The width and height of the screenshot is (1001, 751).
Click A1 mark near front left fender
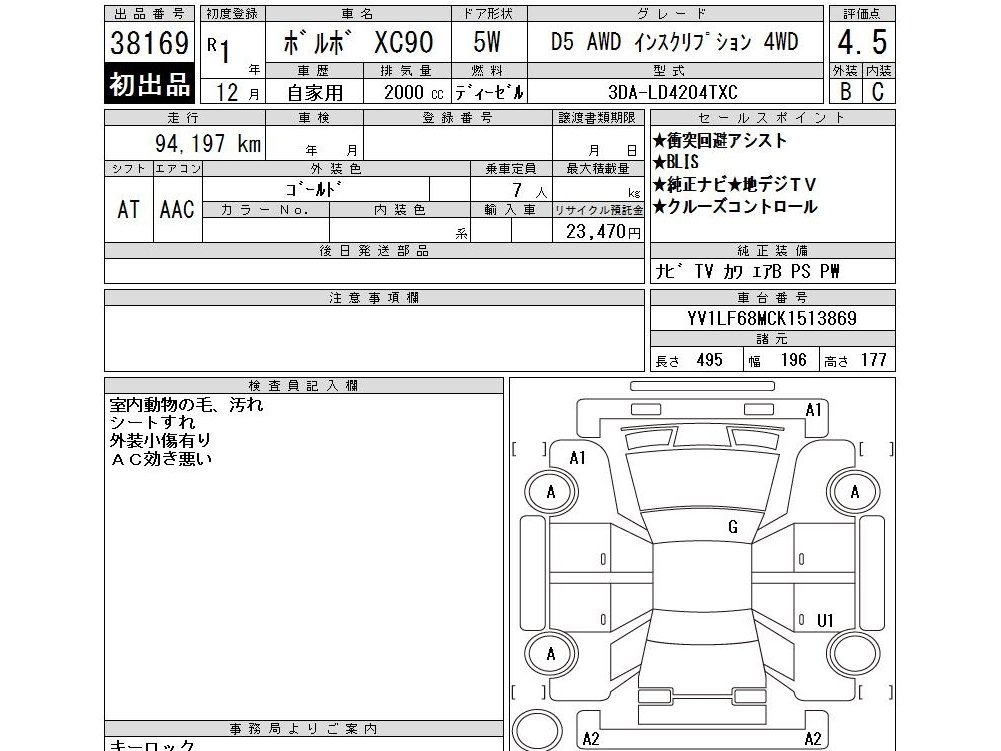tap(577, 458)
